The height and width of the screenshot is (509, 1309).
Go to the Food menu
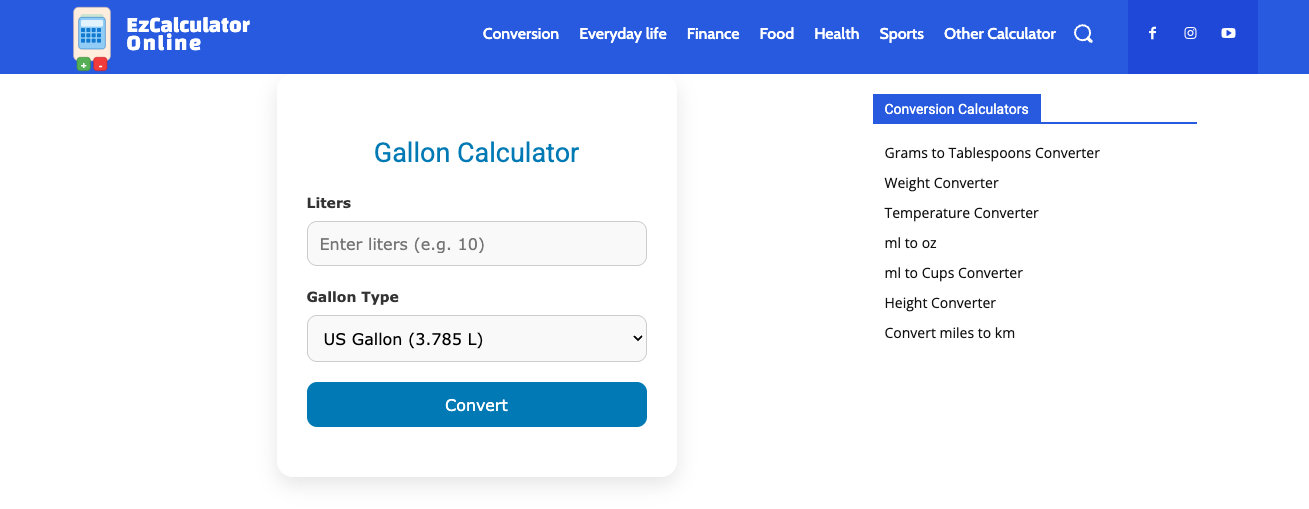pyautogui.click(x=776, y=34)
